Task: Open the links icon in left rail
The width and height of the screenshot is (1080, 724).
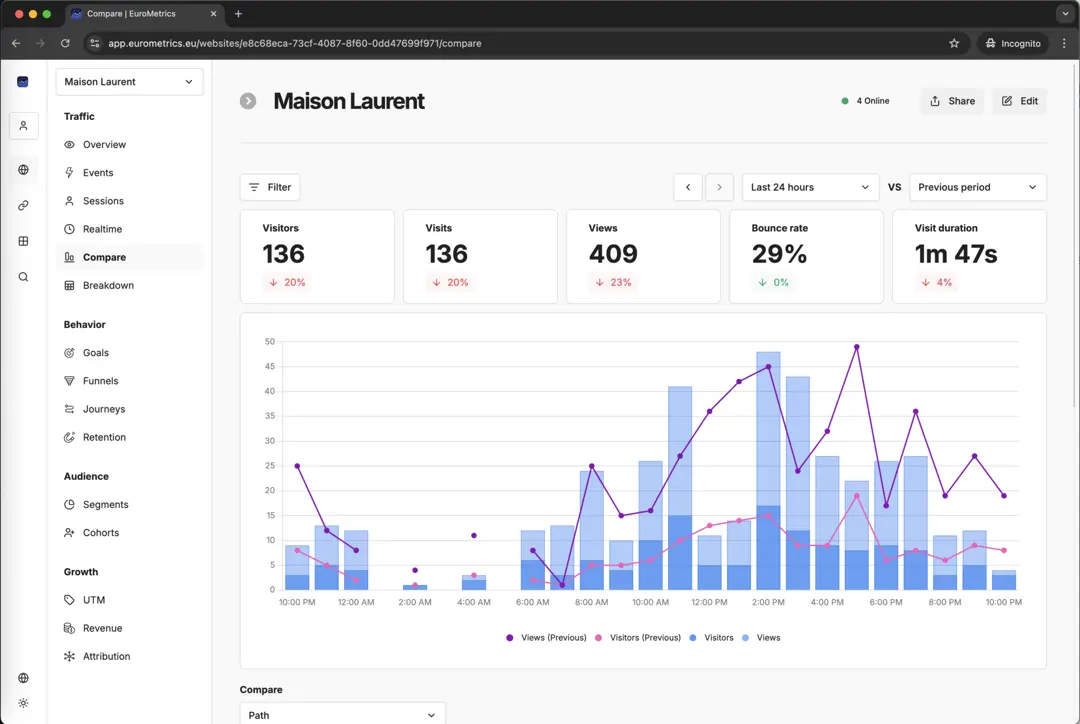Action: (23, 205)
